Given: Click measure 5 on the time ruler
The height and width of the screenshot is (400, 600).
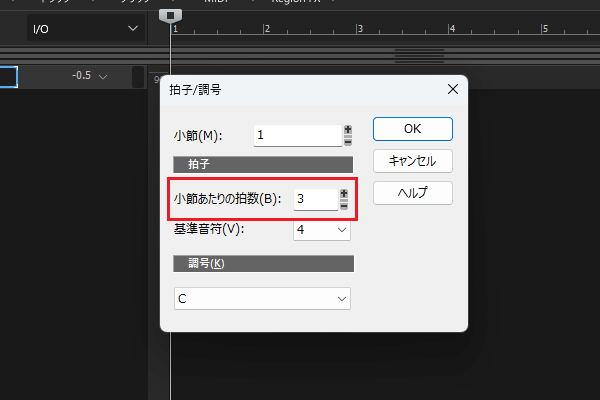Looking at the screenshot, I should pos(546,28).
